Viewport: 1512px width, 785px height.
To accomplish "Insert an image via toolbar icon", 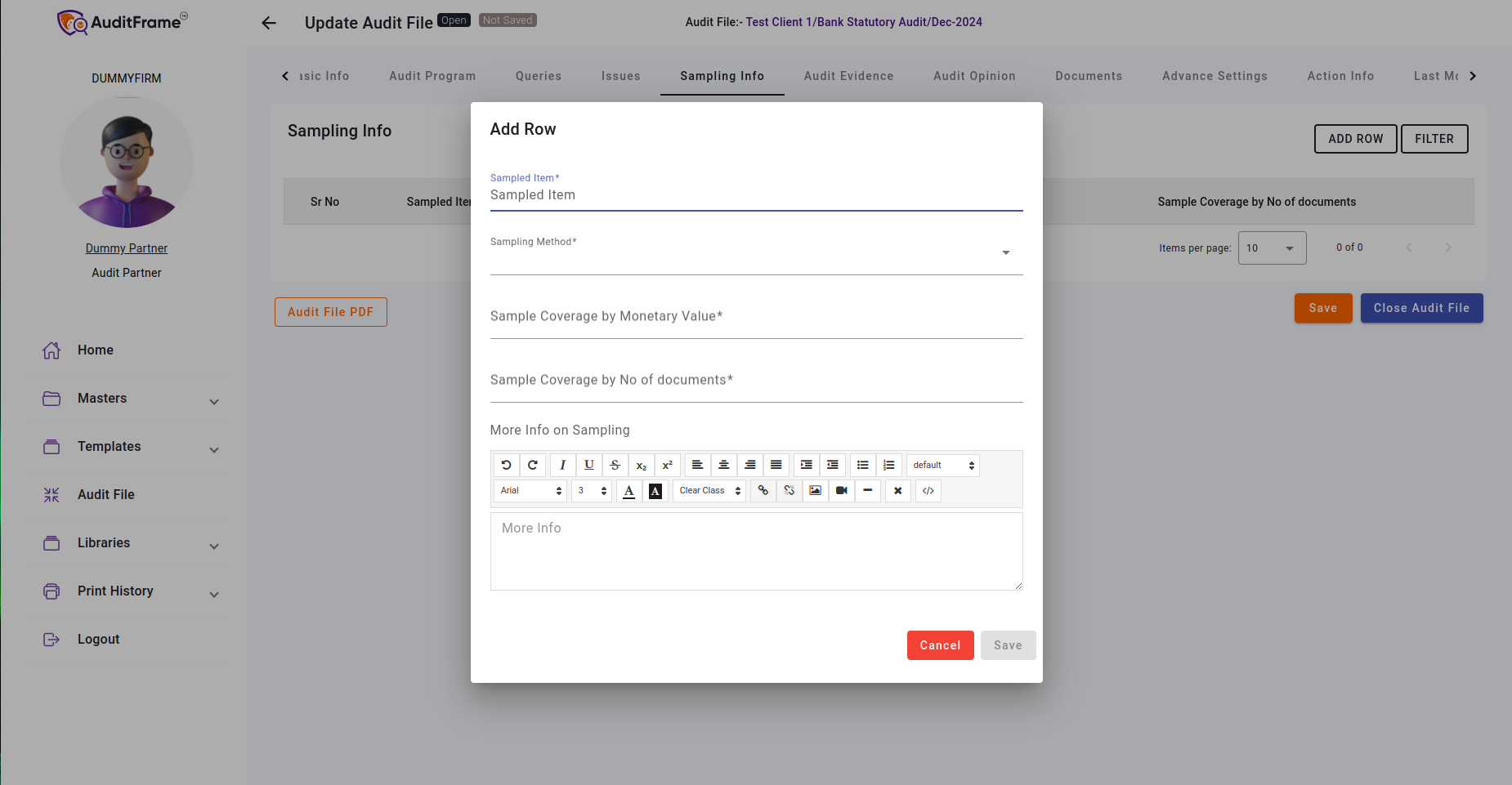I will pos(815,490).
